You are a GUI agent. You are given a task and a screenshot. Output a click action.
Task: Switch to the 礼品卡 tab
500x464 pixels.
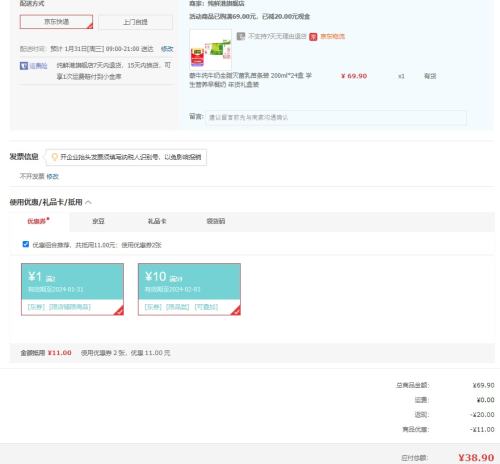157,221
